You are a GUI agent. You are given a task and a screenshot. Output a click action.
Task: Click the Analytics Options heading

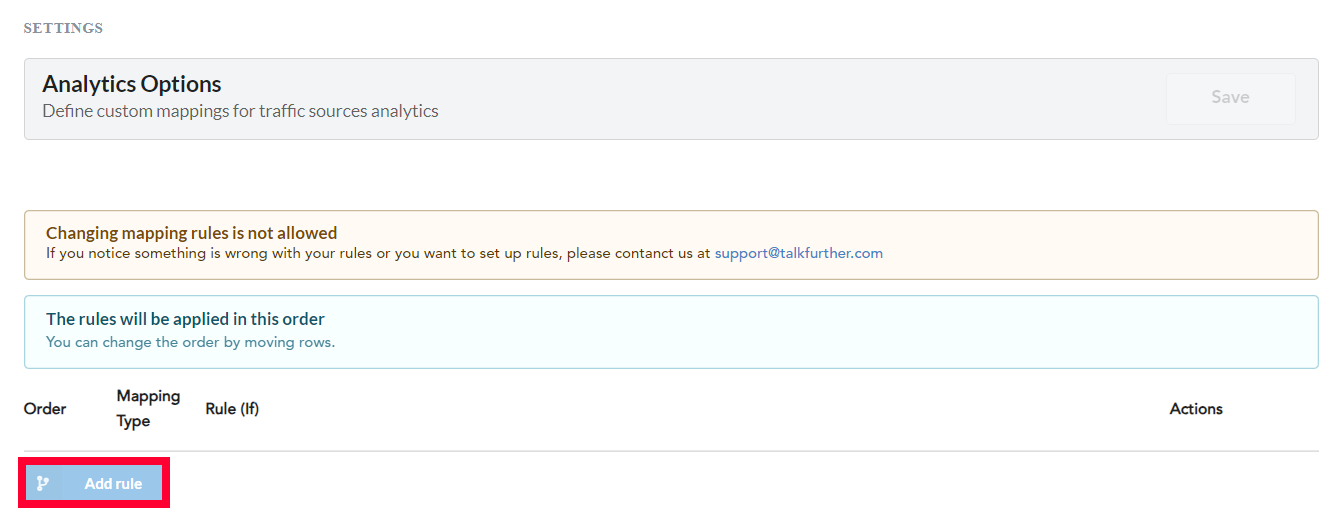(x=132, y=84)
